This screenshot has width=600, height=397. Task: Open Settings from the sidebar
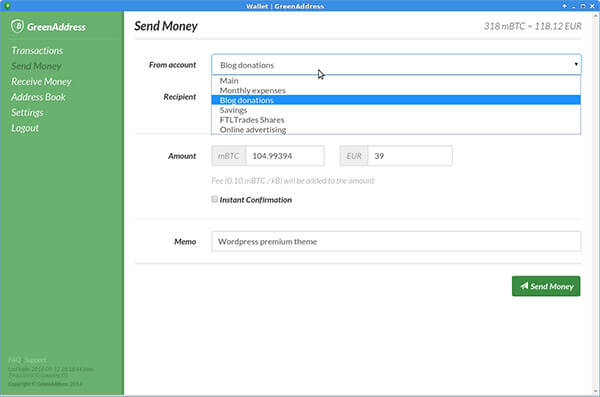27,113
